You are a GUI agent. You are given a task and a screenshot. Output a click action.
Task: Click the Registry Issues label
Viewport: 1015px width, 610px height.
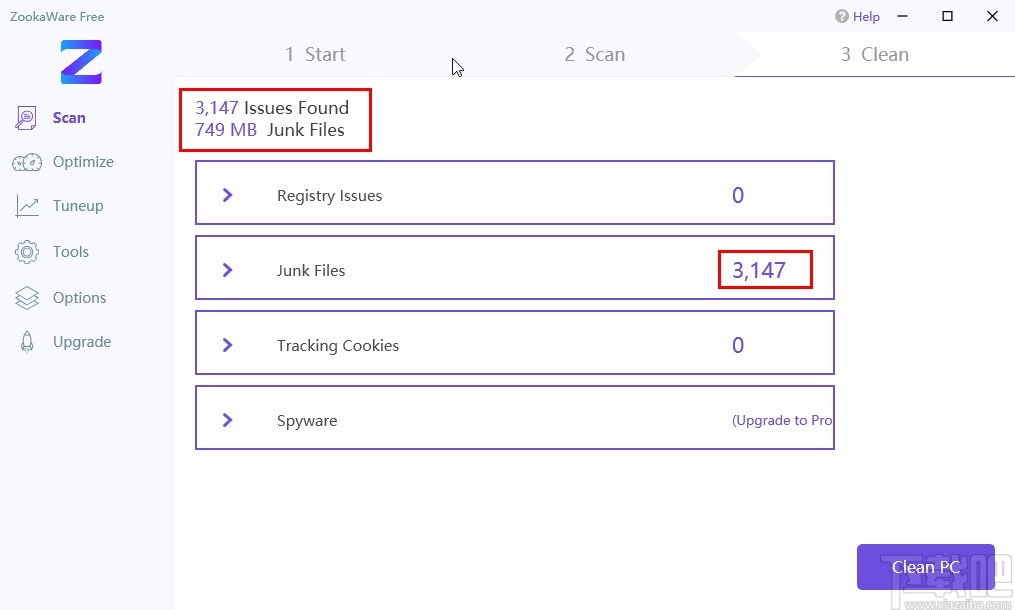tap(329, 196)
